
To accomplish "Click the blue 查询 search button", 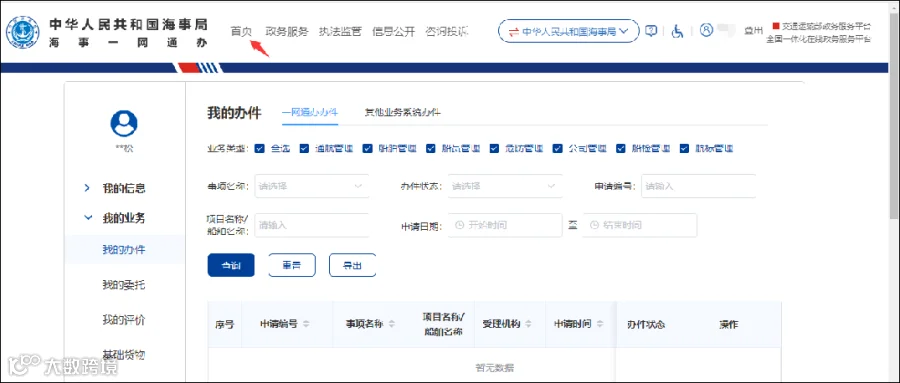I will point(231,265).
